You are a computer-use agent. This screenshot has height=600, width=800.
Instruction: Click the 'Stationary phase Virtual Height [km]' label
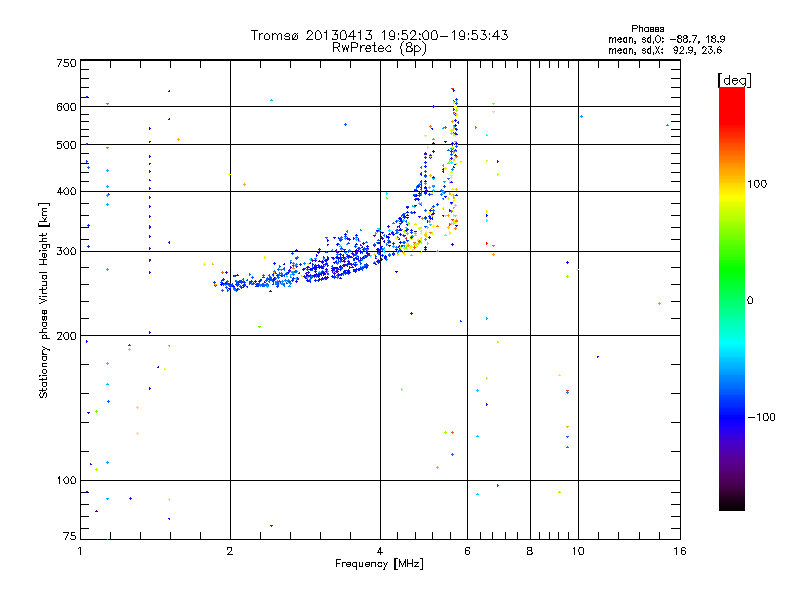pyautogui.click(x=44, y=301)
